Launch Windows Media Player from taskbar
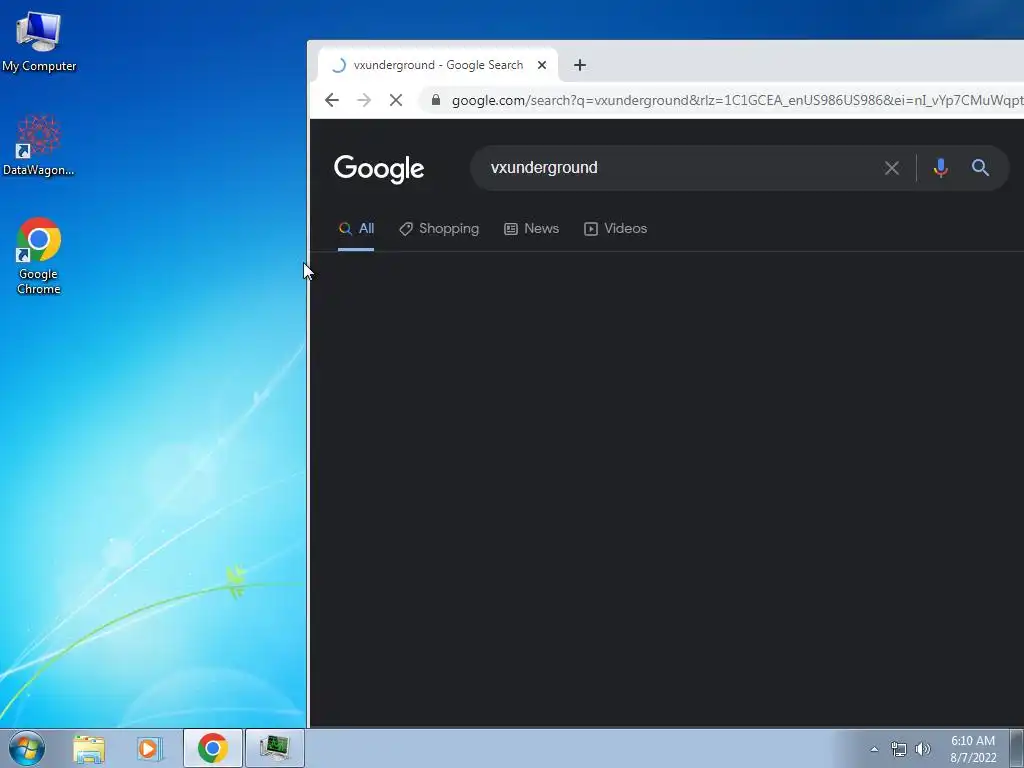Screen dimensions: 1024x768 [150, 748]
